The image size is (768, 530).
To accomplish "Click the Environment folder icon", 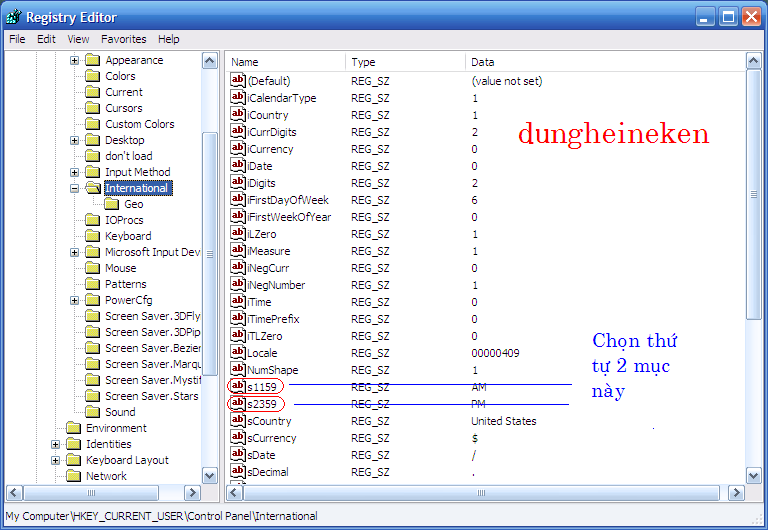I will [x=73, y=428].
